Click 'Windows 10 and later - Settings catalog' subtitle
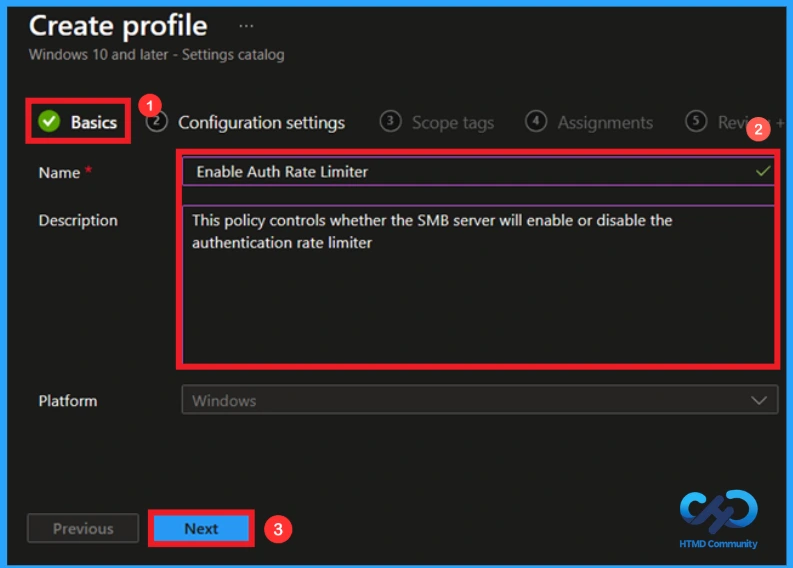Screen dimensions: 793x568 (x=156, y=54)
